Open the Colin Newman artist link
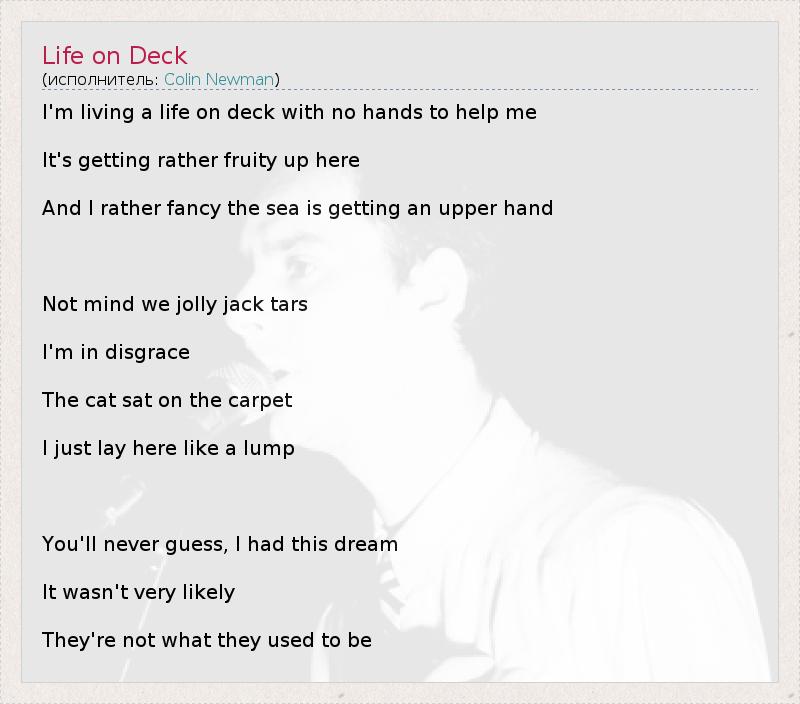The image size is (800, 704). tap(219, 79)
